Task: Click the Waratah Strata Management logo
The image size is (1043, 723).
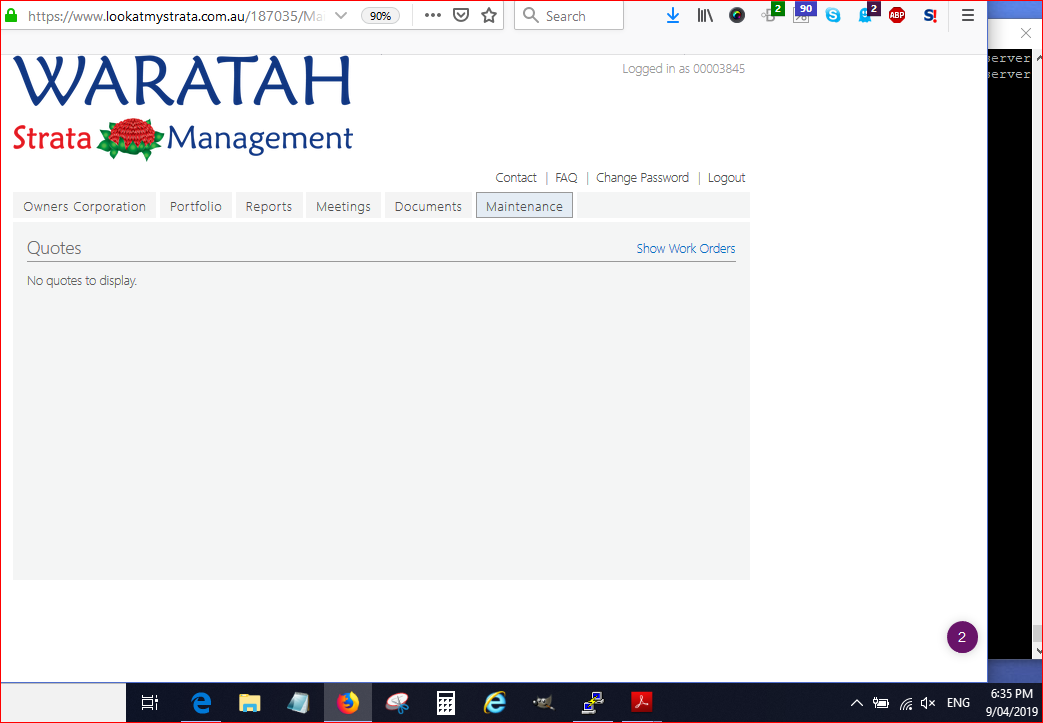Action: (x=183, y=108)
